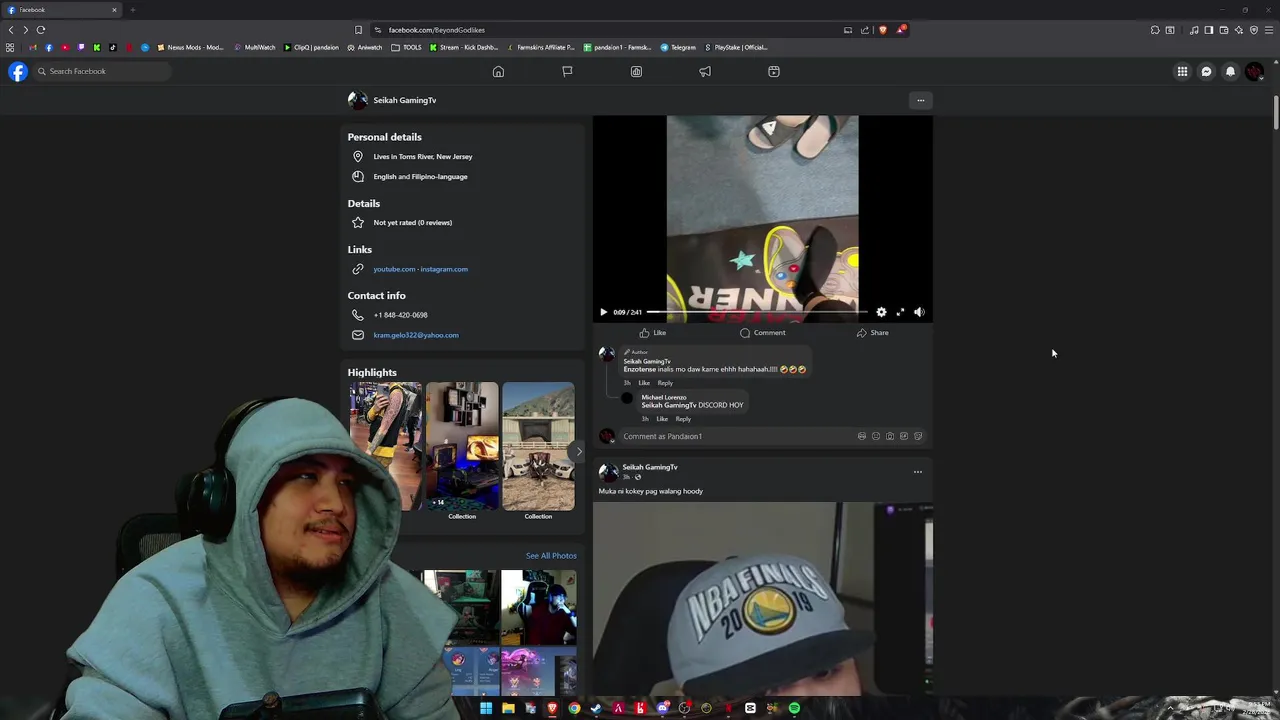Advance Highlights carousel with next arrow
1280x720 pixels.
coord(578,452)
